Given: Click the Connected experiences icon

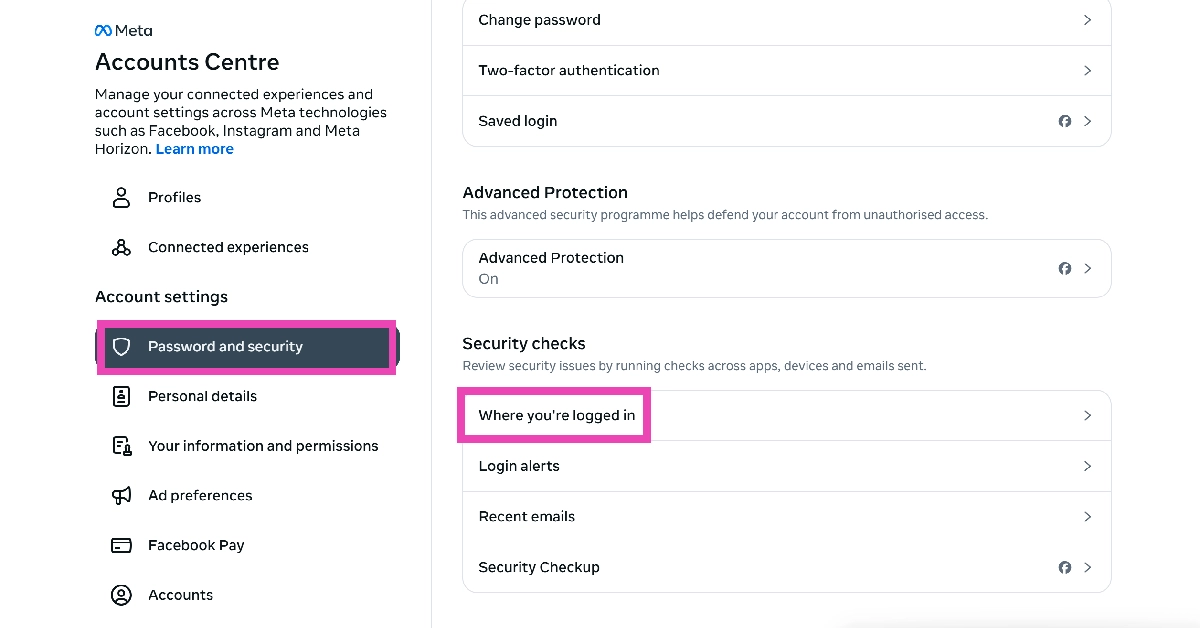Looking at the screenshot, I should [x=121, y=247].
